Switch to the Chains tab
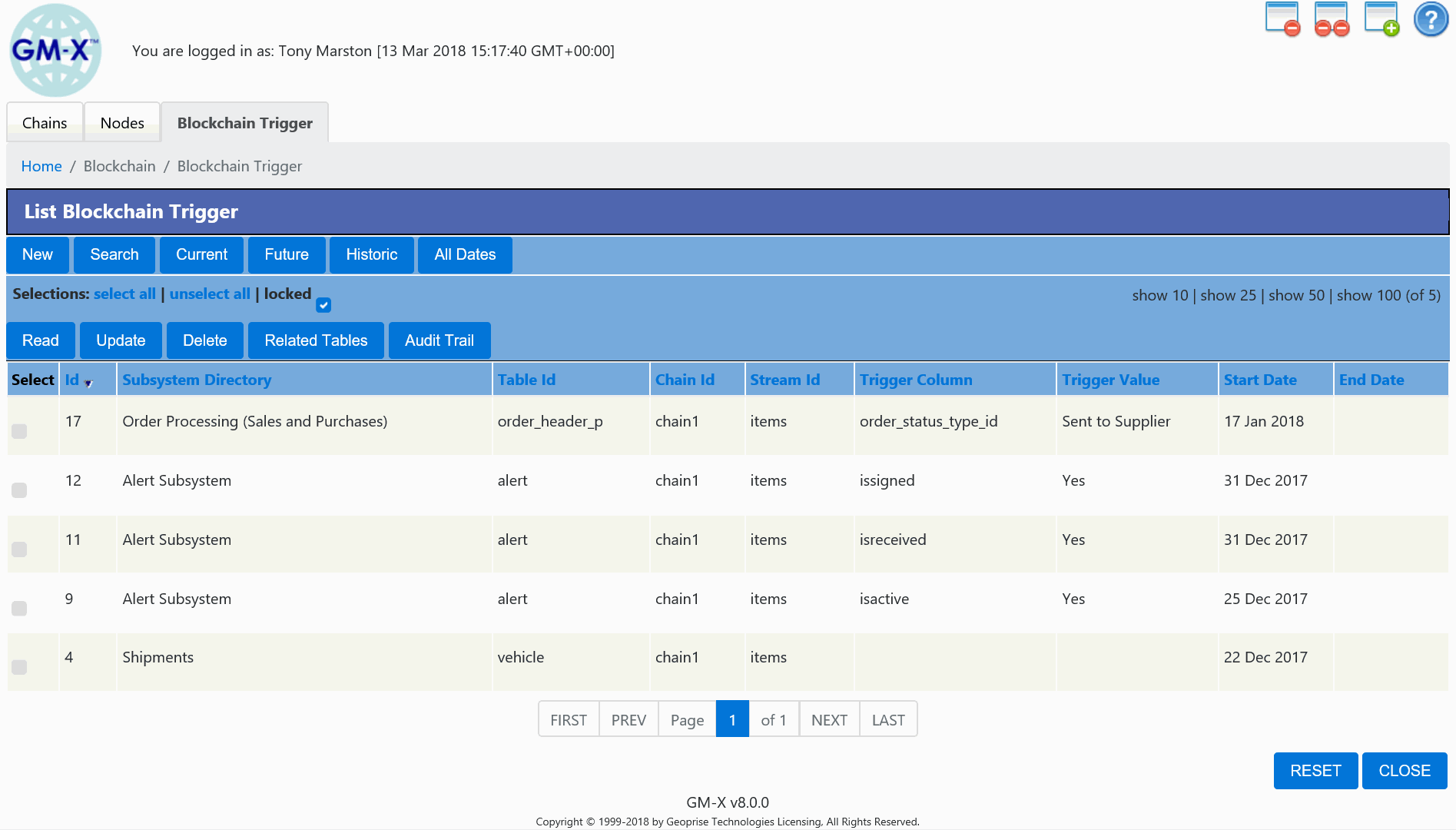Screen dimensions: 1456x830 [x=45, y=123]
